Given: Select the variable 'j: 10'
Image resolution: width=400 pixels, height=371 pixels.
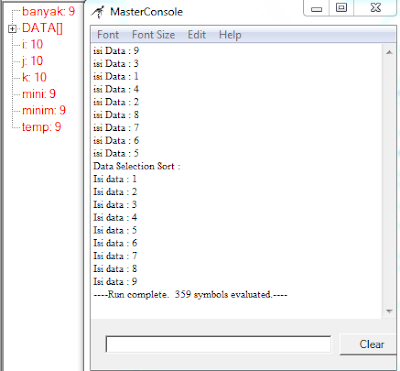Looking at the screenshot, I should (33, 61).
